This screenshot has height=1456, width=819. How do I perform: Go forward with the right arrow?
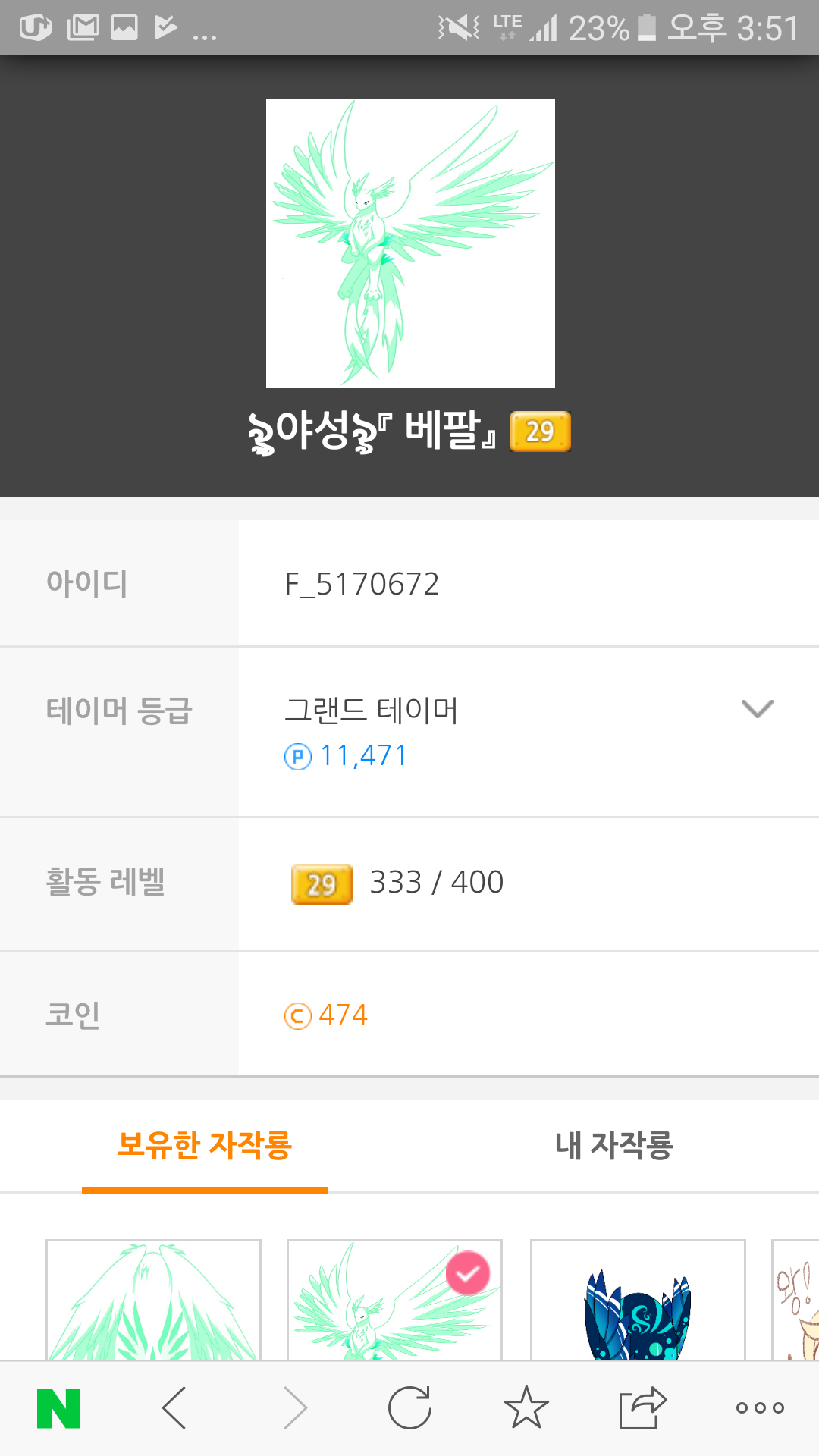295,1408
